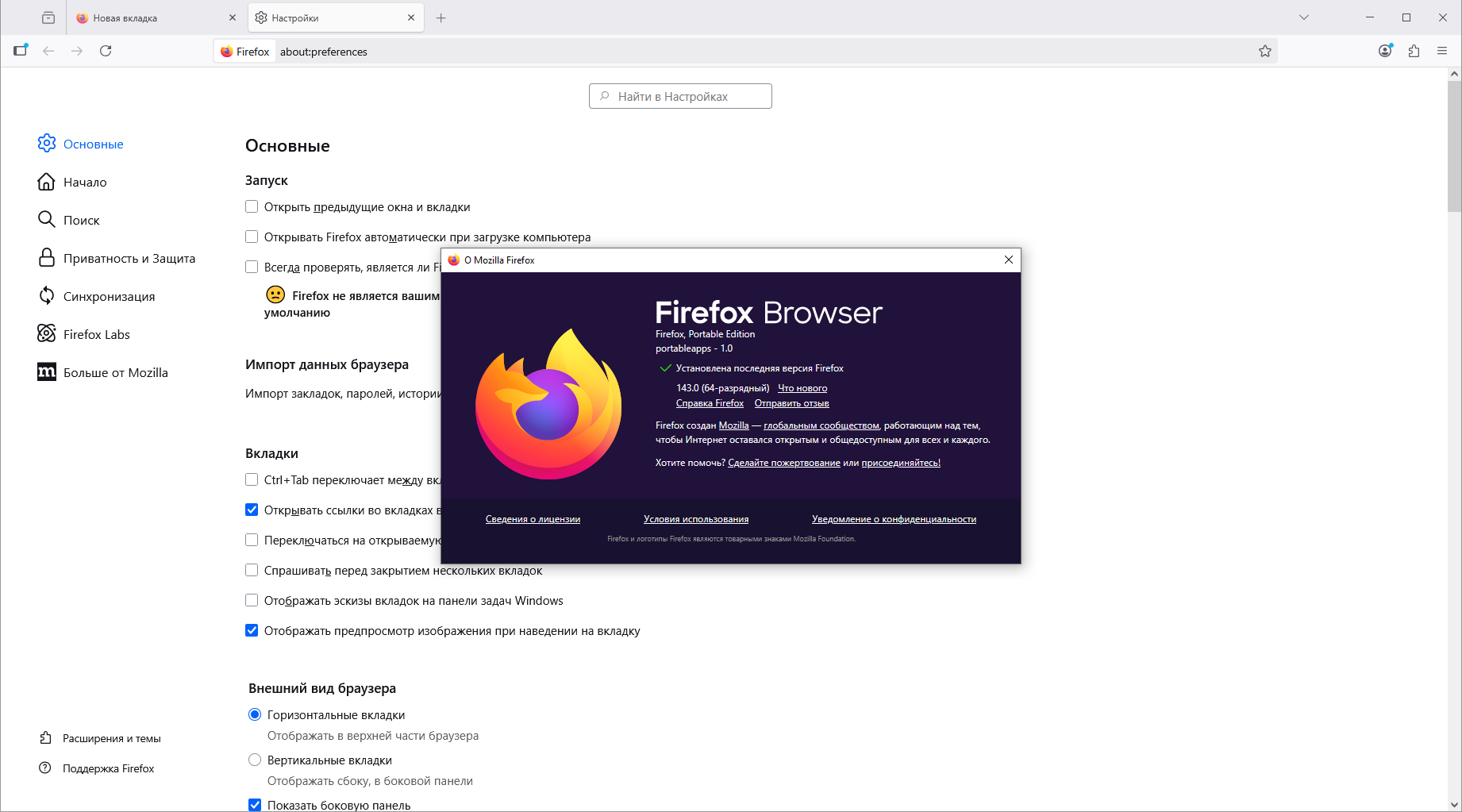Click the page vertical scrollbar thumb

click(x=1454, y=147)
